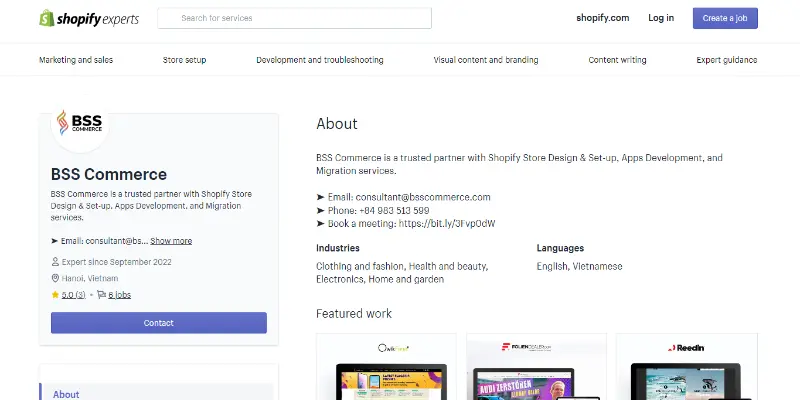
Task: Click the Hanoi, Vietnam location text
Action: point(90,278)
